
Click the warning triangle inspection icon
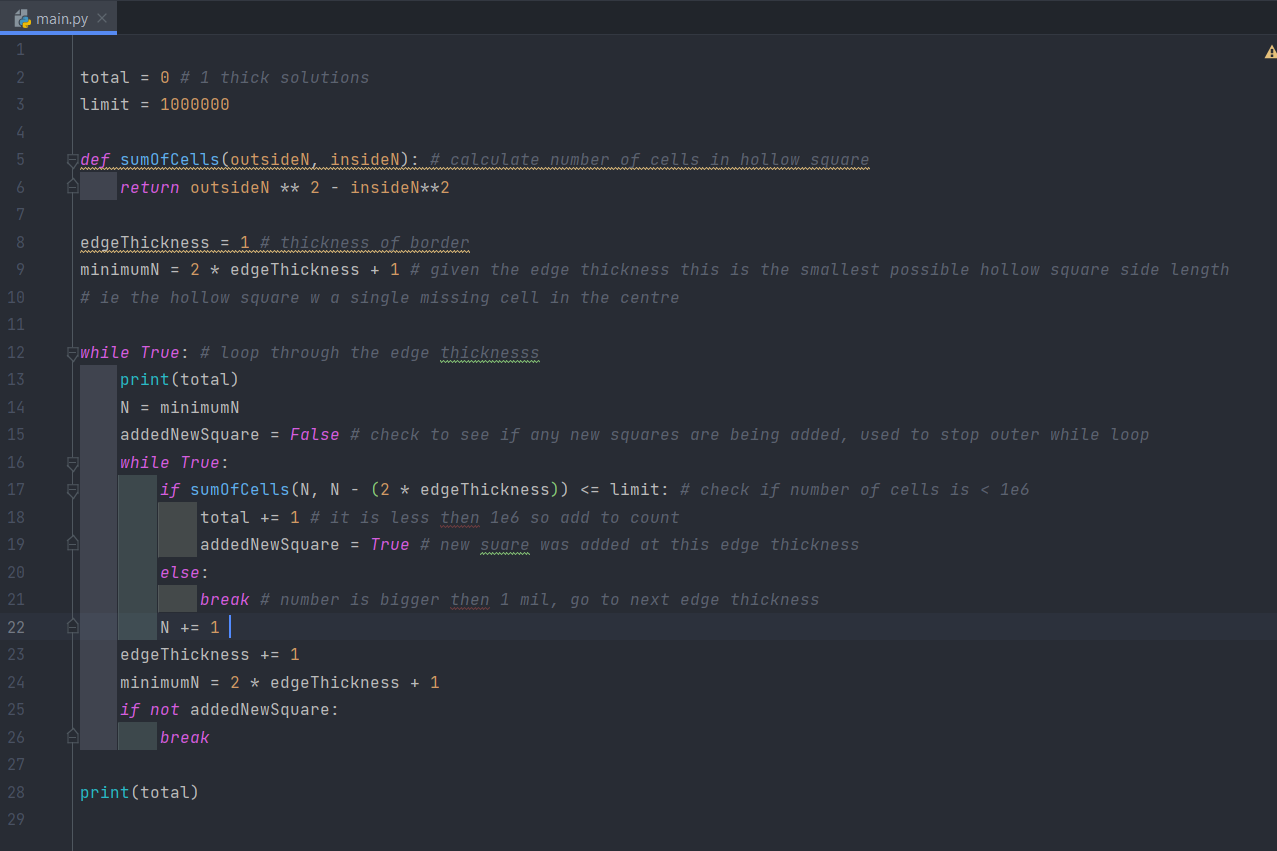point(1270,52)
